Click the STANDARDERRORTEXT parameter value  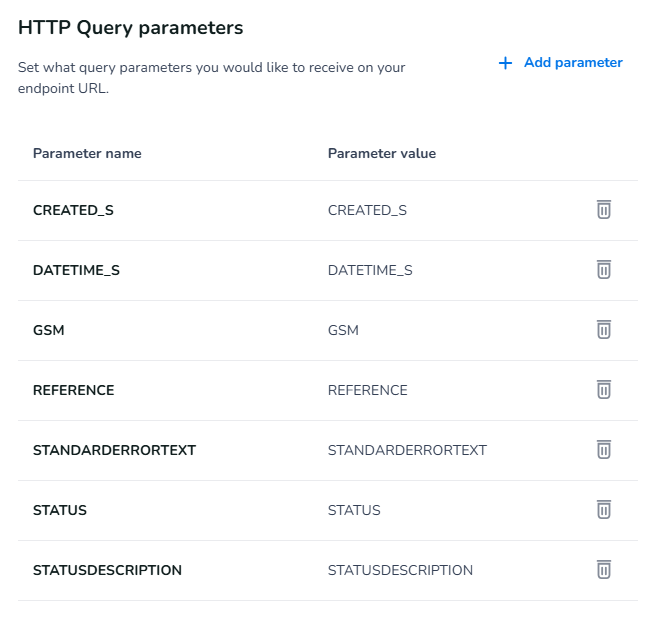[x=407, y=450]
